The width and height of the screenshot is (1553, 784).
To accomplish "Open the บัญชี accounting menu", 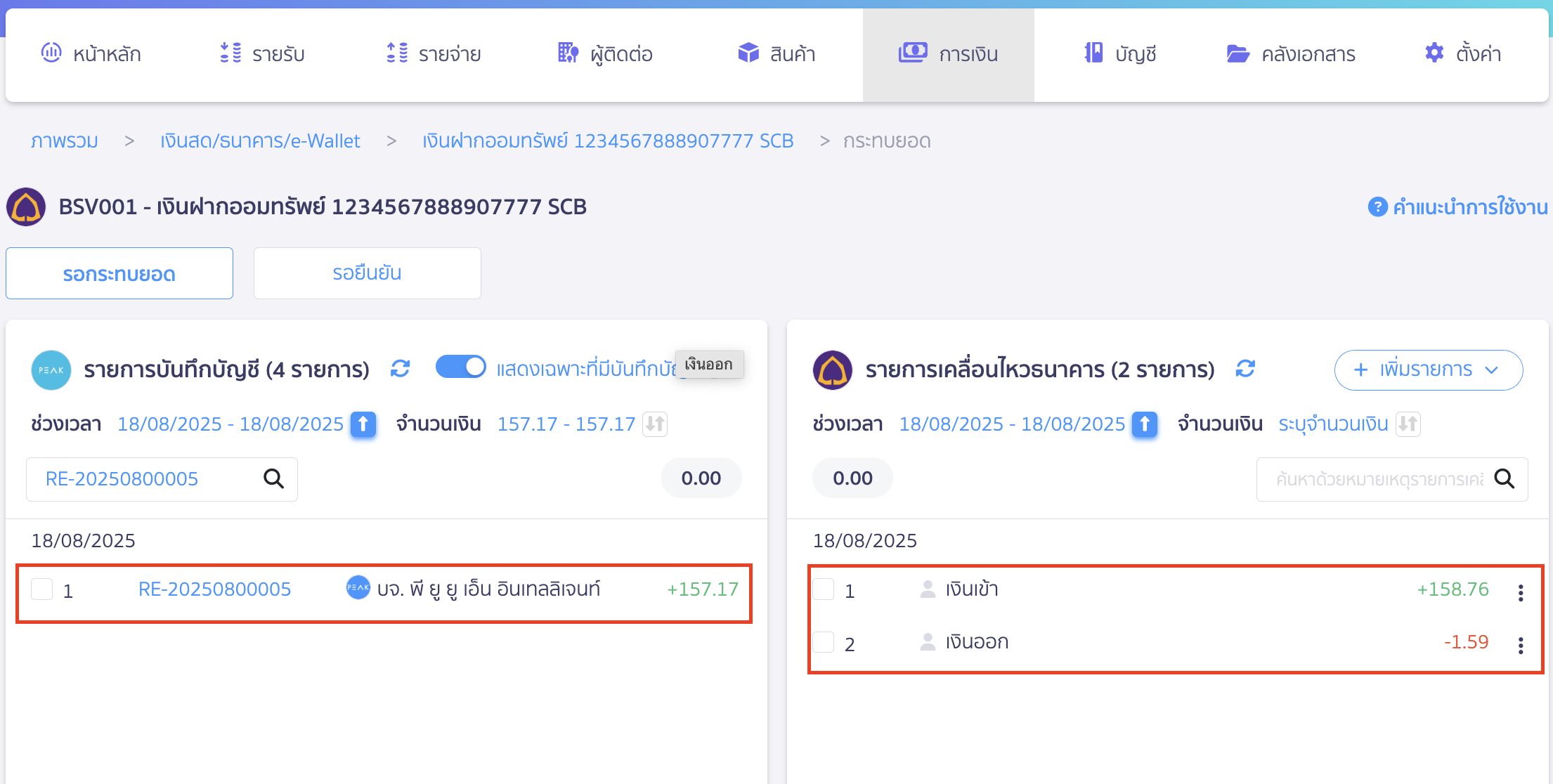I will pos(1120,54).
